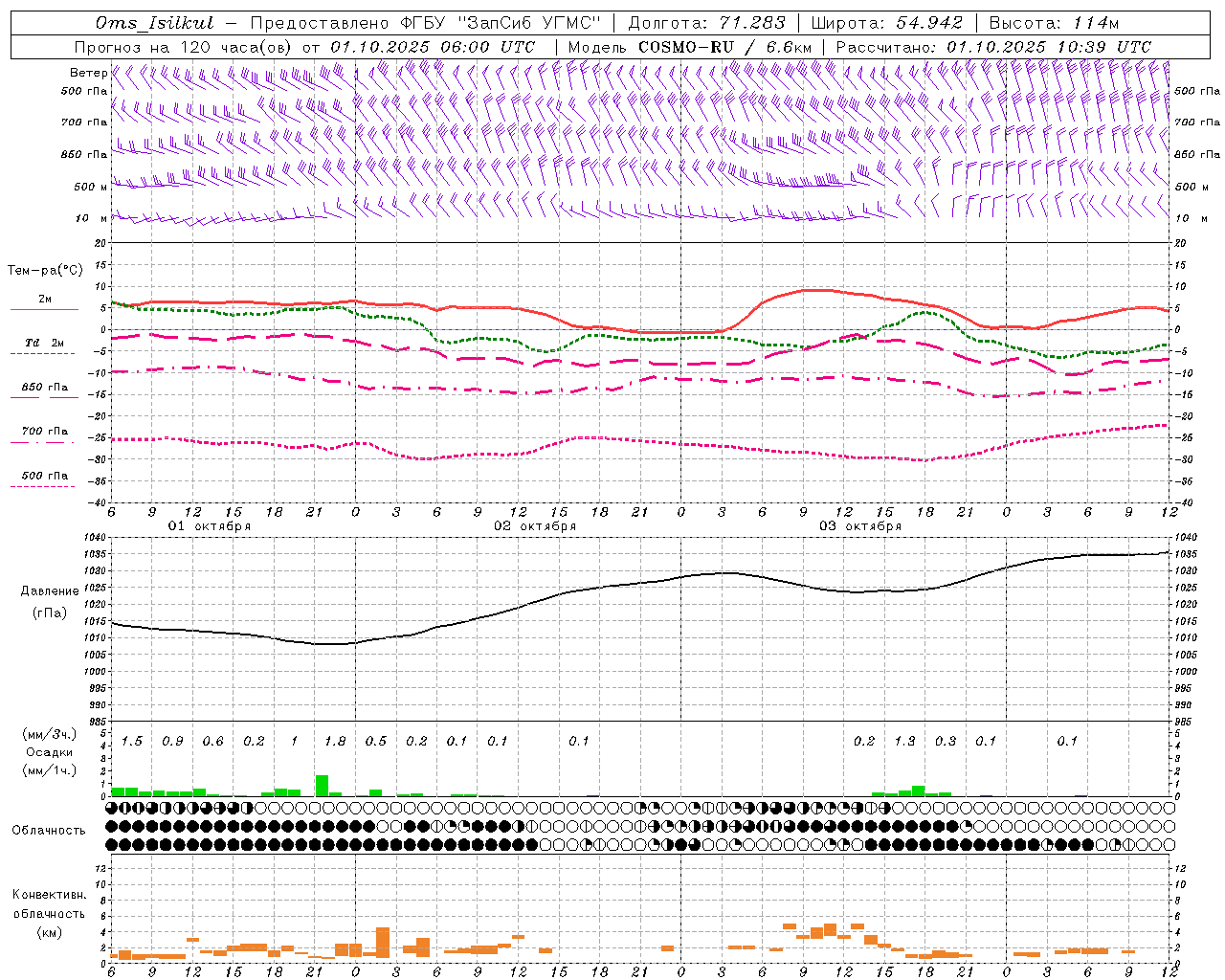Screen dimensions: 1225x980
Task: Click the text "ЗапСиб УГМС" in the header
Action: 529,23
